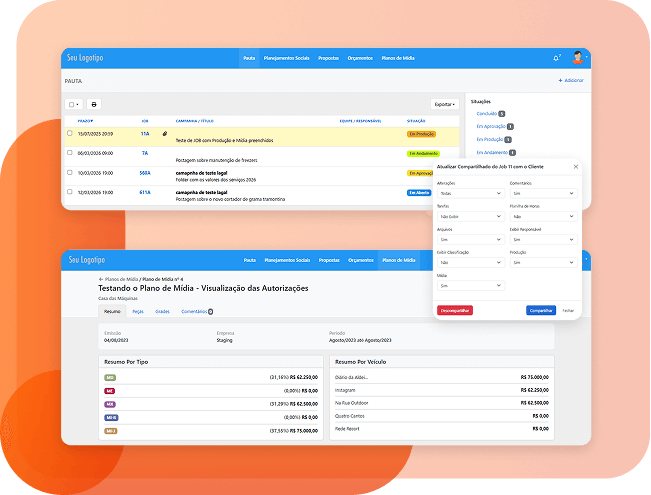Open the notifications bell in the top bar
This screenshot has height=495, width=651.
pos(556,58)
